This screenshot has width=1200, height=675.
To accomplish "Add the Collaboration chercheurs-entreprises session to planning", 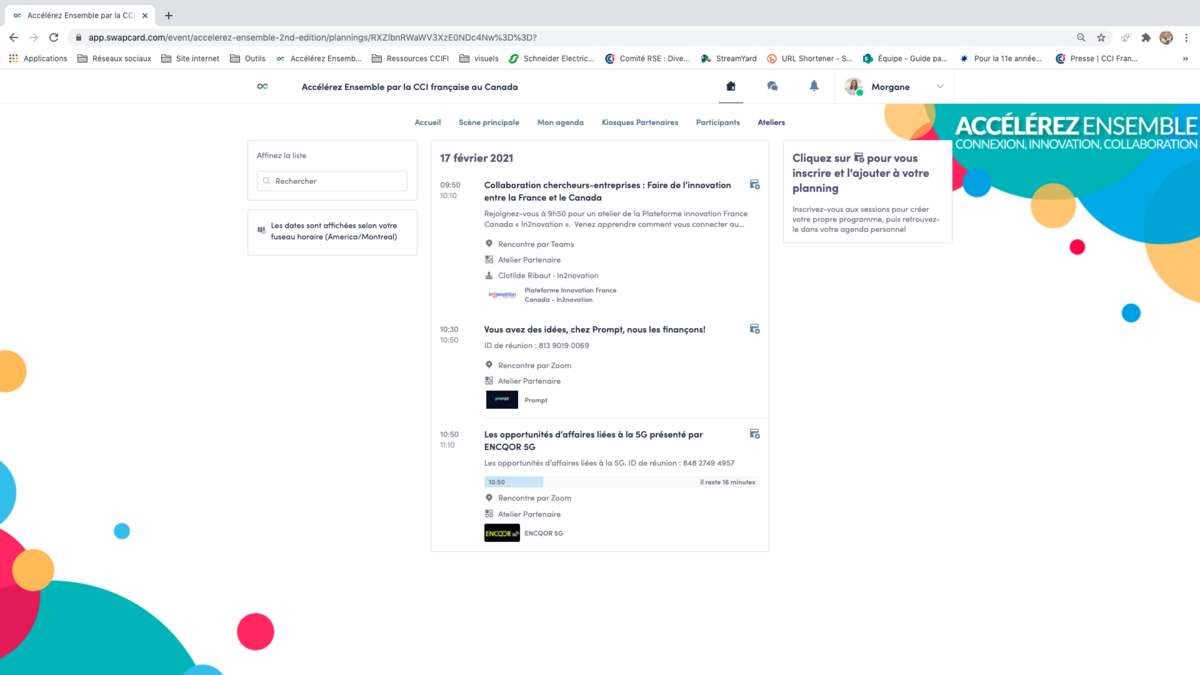I will [x=755, y=185].
